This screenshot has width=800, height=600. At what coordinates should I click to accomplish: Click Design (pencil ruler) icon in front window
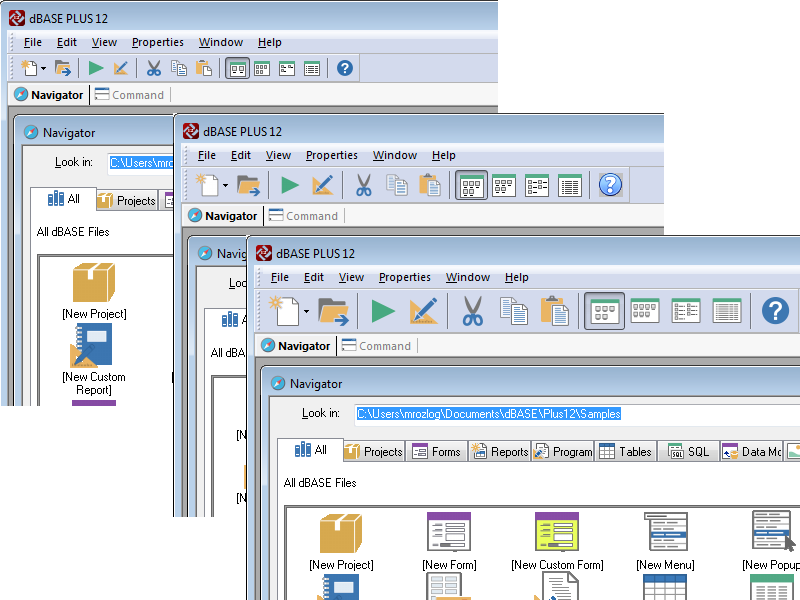423,311
